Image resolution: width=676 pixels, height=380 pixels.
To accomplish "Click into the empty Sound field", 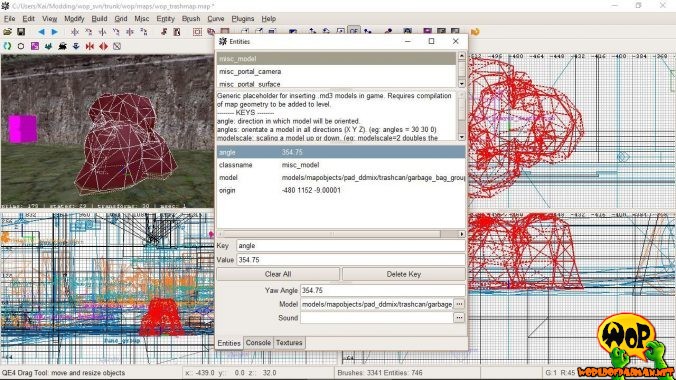I will click(377, 318).
